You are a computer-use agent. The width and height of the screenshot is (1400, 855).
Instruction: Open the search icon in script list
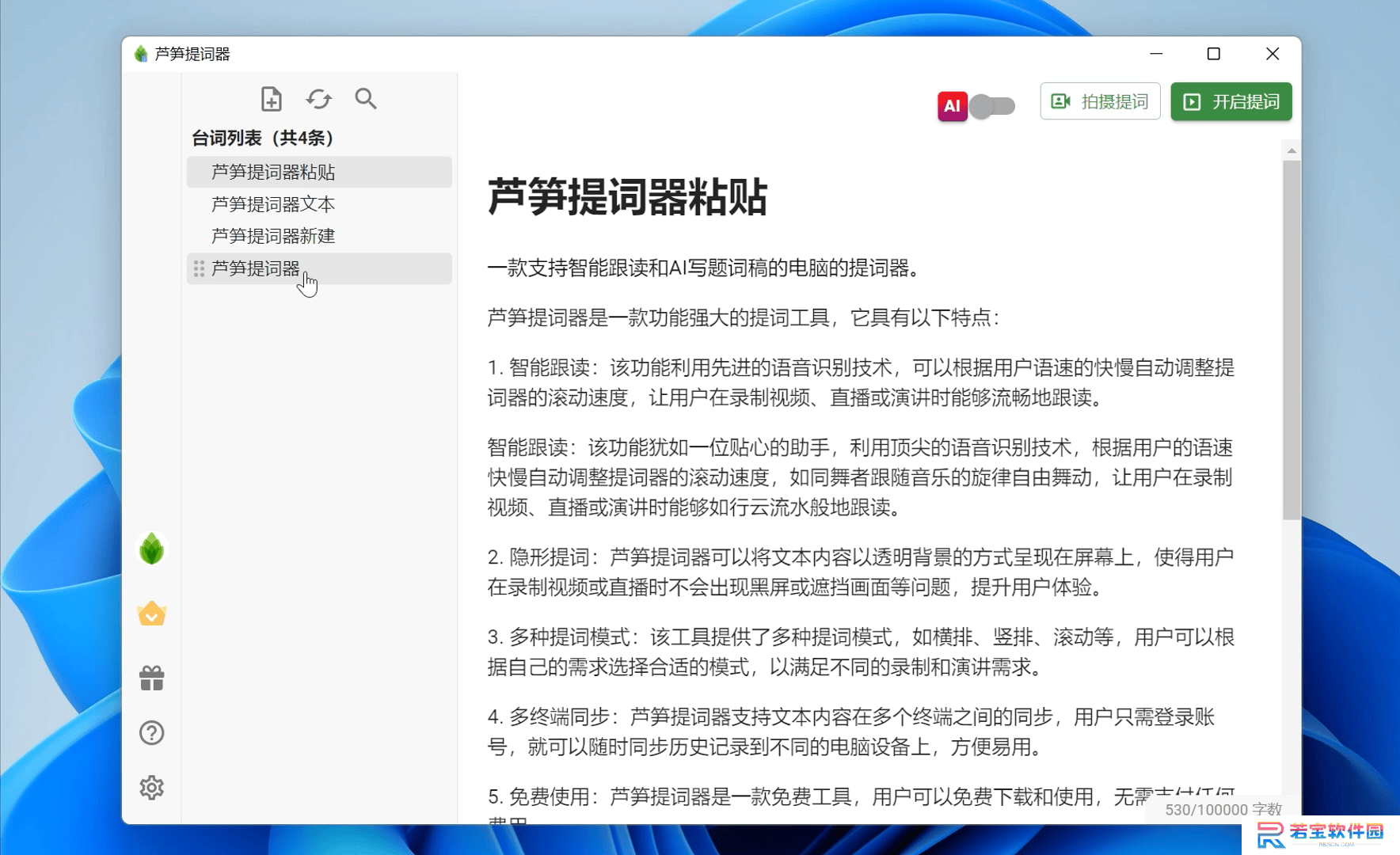365,98
